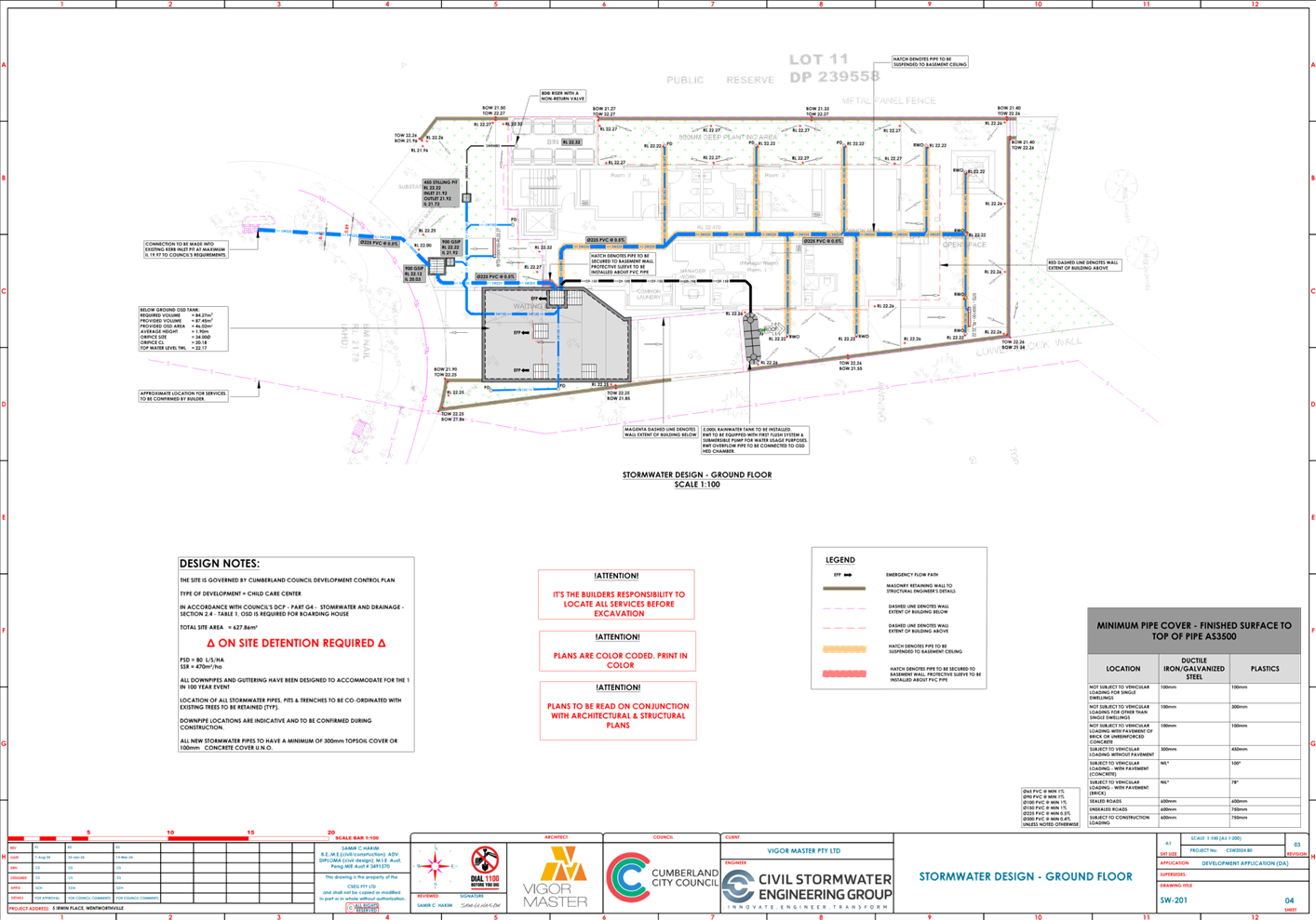The image size is (1316, 920).
Task: Click the north point compass symbol
Action: tap(434, 867)
